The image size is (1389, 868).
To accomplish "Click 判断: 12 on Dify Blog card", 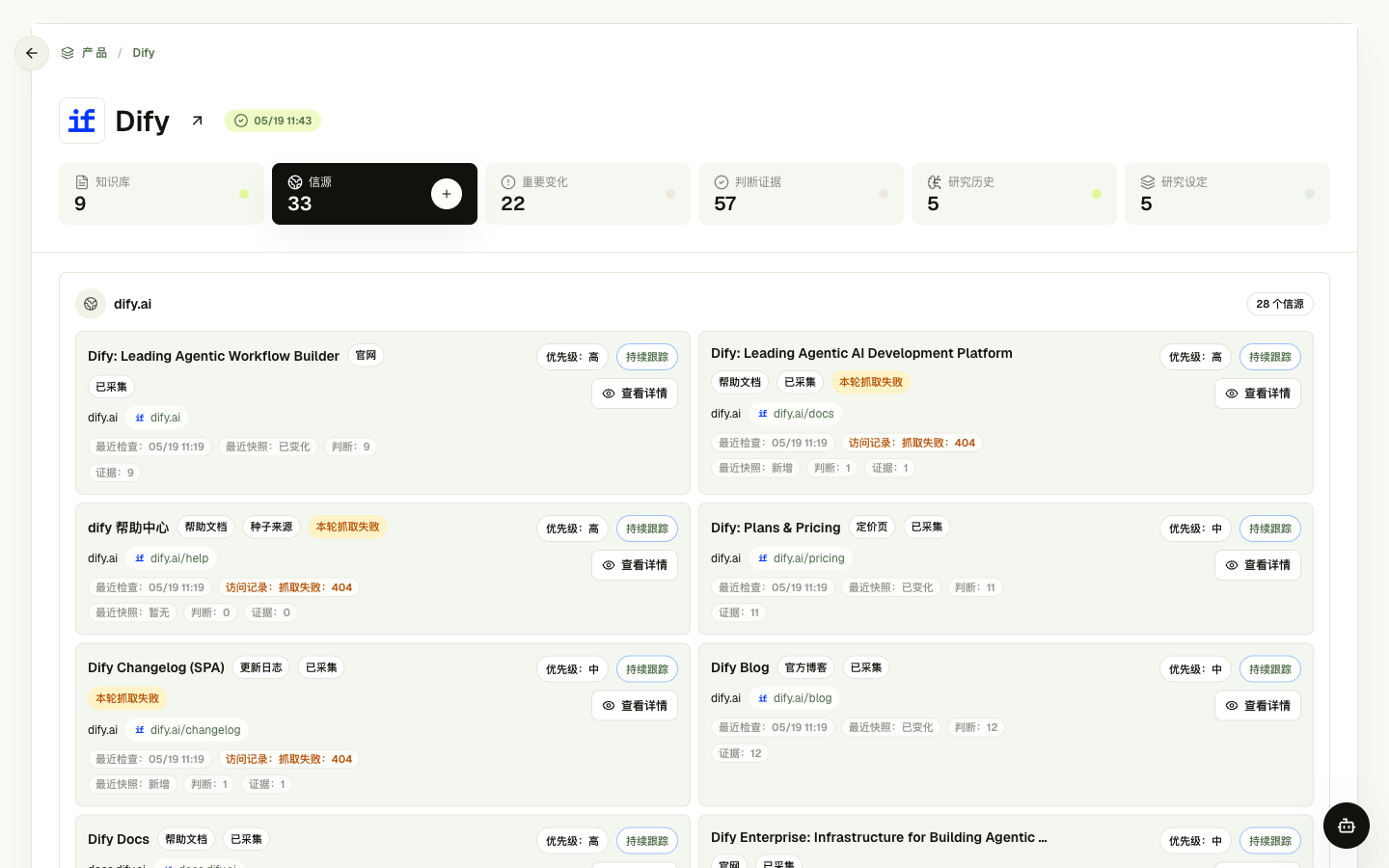I will [x=976, y=727].
